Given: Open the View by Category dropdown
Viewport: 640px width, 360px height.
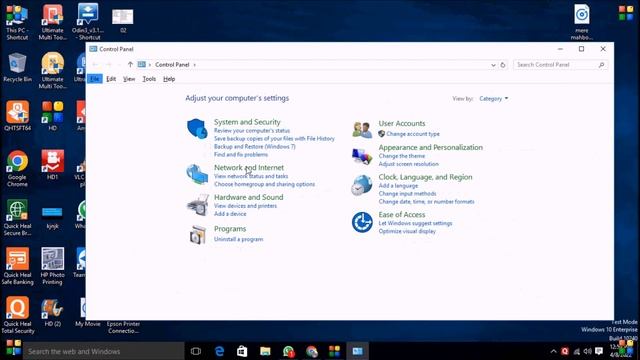Looking at the screenshot, I should pyautogui.click(x=493, y=99).
